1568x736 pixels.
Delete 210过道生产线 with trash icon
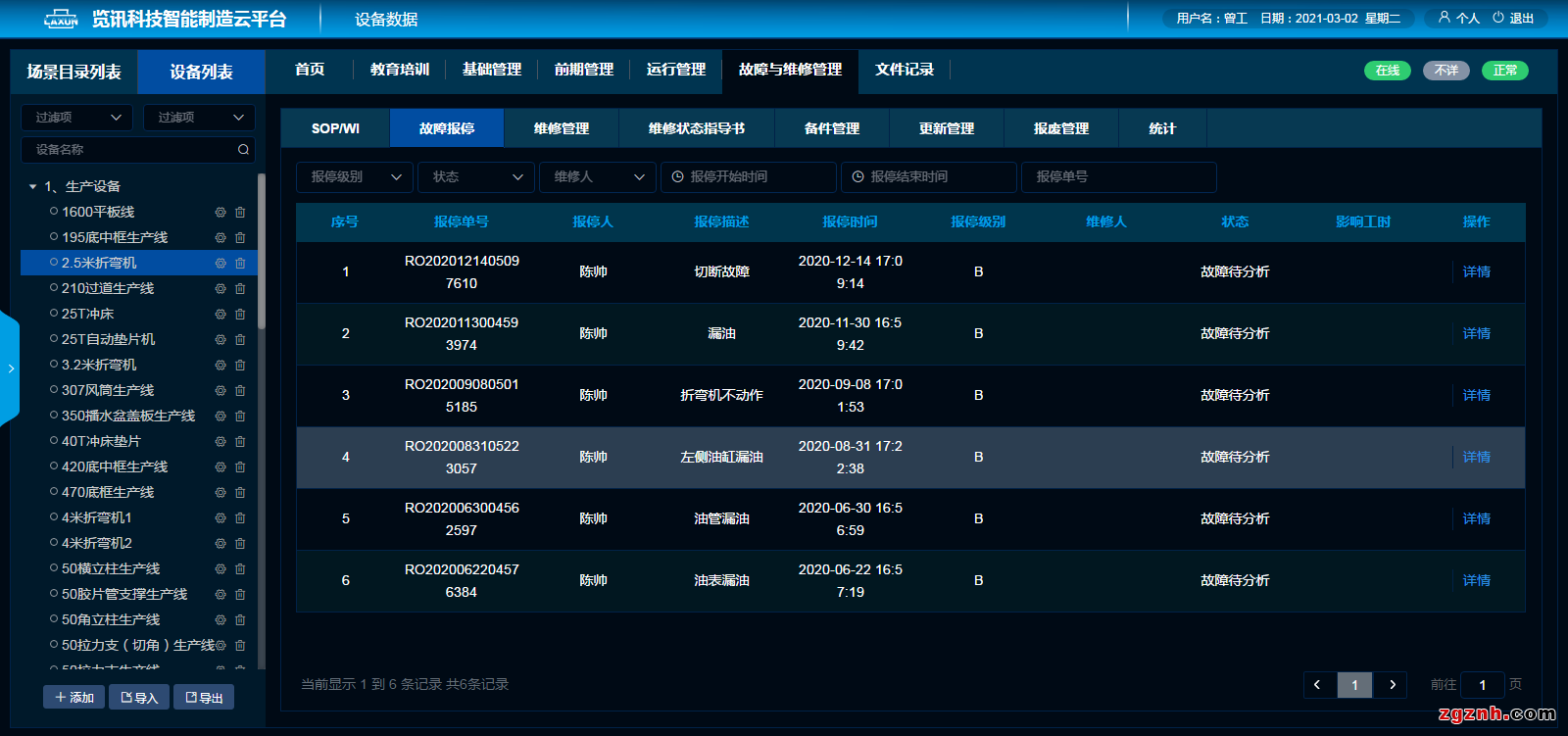click(x=240, y=288)
